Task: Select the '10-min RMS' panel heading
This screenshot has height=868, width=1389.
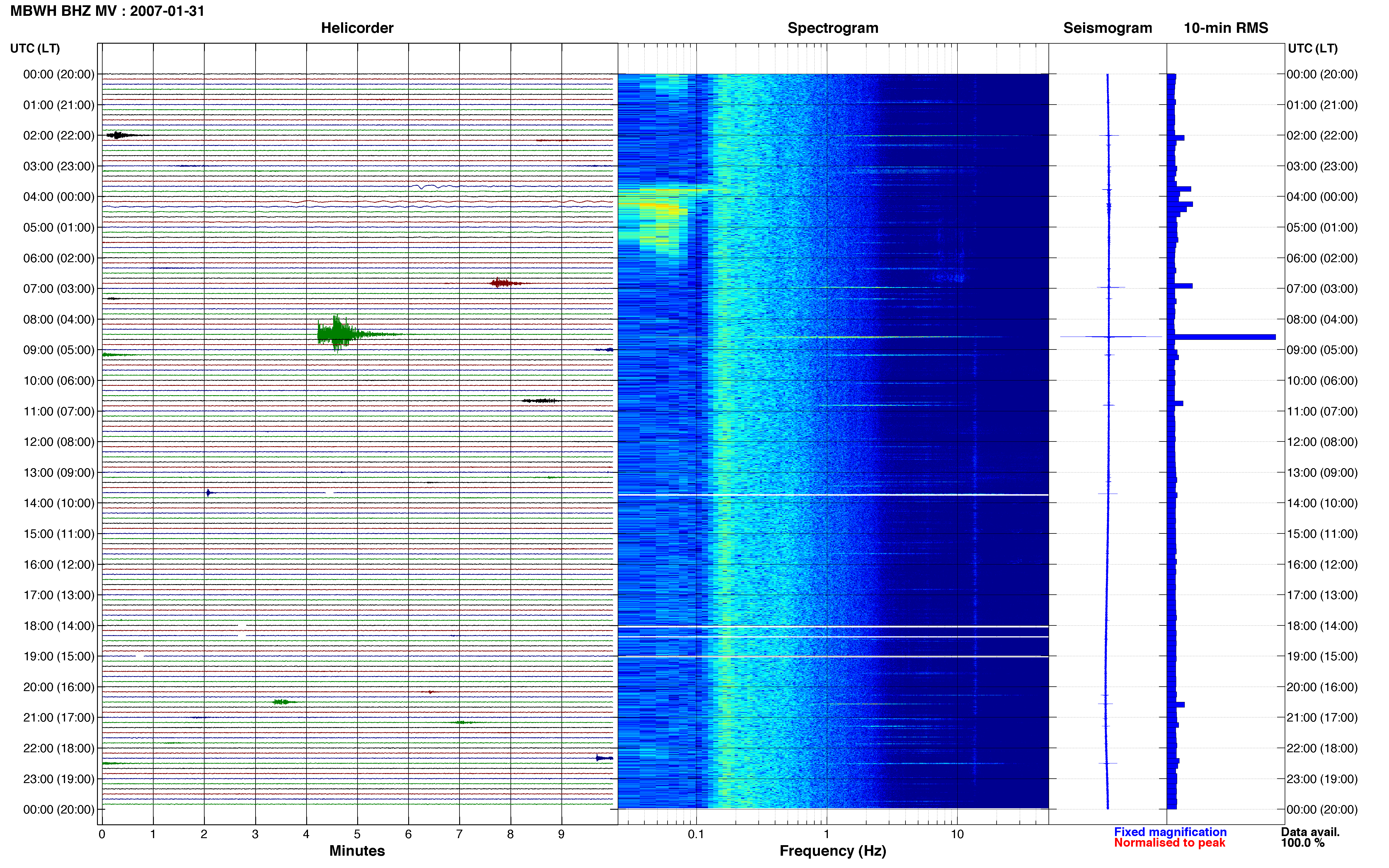Action: click(1225, 28)
